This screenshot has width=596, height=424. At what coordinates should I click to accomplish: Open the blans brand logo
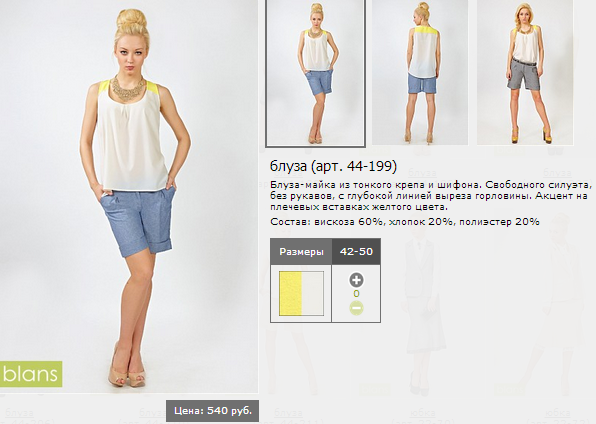[x=31, y=374]
